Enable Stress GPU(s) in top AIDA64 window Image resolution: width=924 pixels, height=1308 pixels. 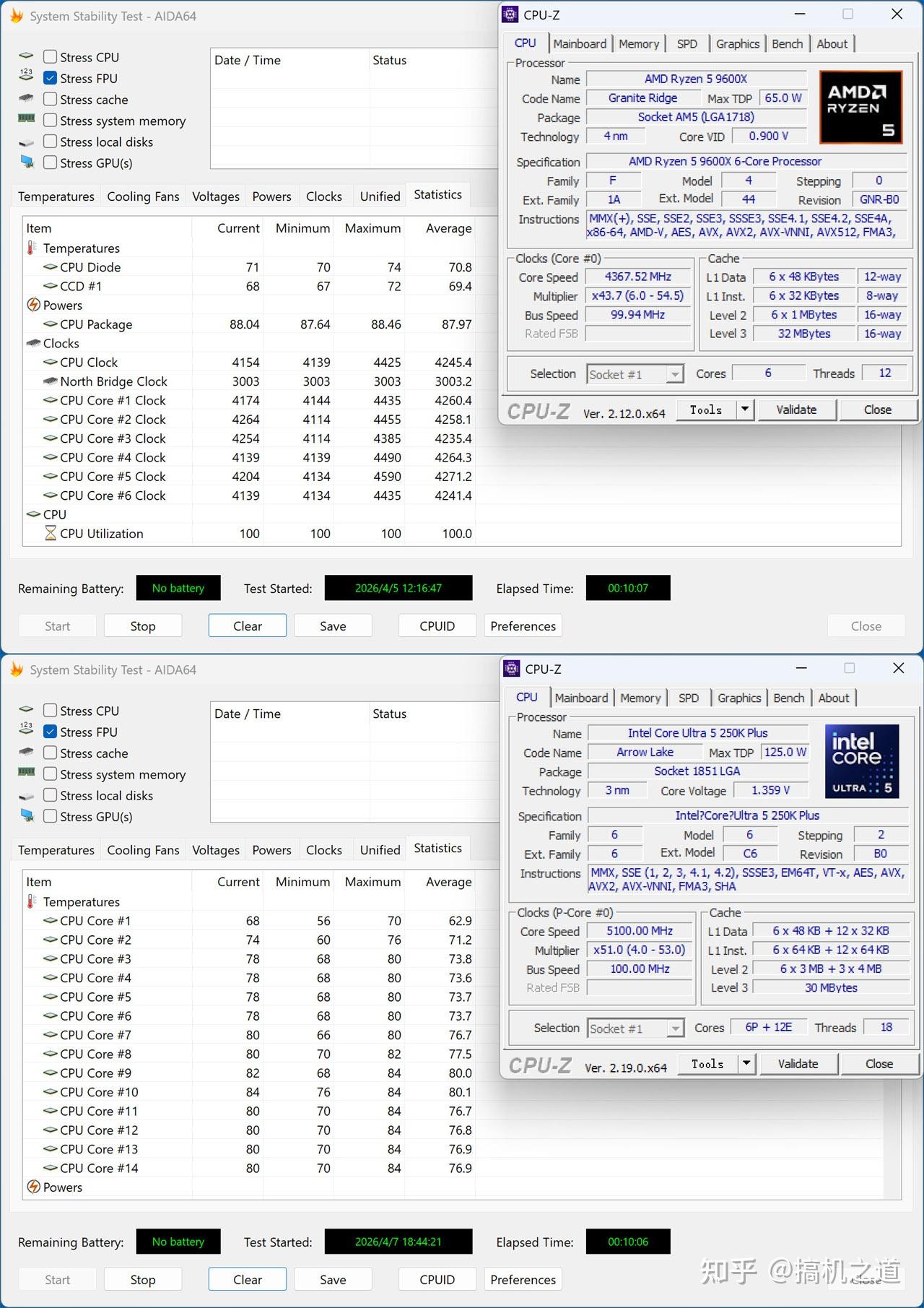[50, 163]
